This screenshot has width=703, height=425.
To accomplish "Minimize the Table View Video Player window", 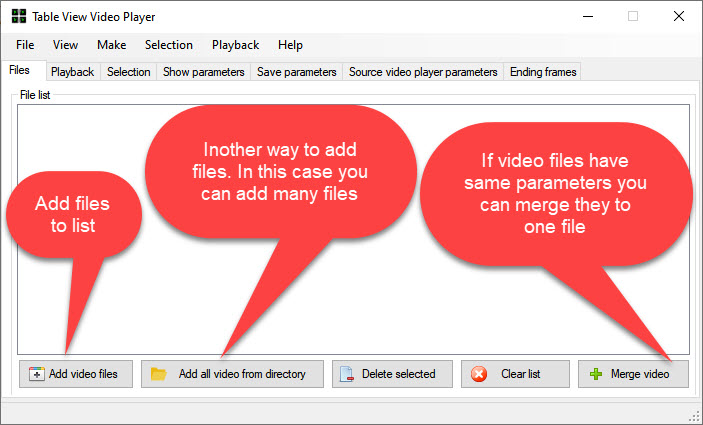I will (x=588, y=17).
